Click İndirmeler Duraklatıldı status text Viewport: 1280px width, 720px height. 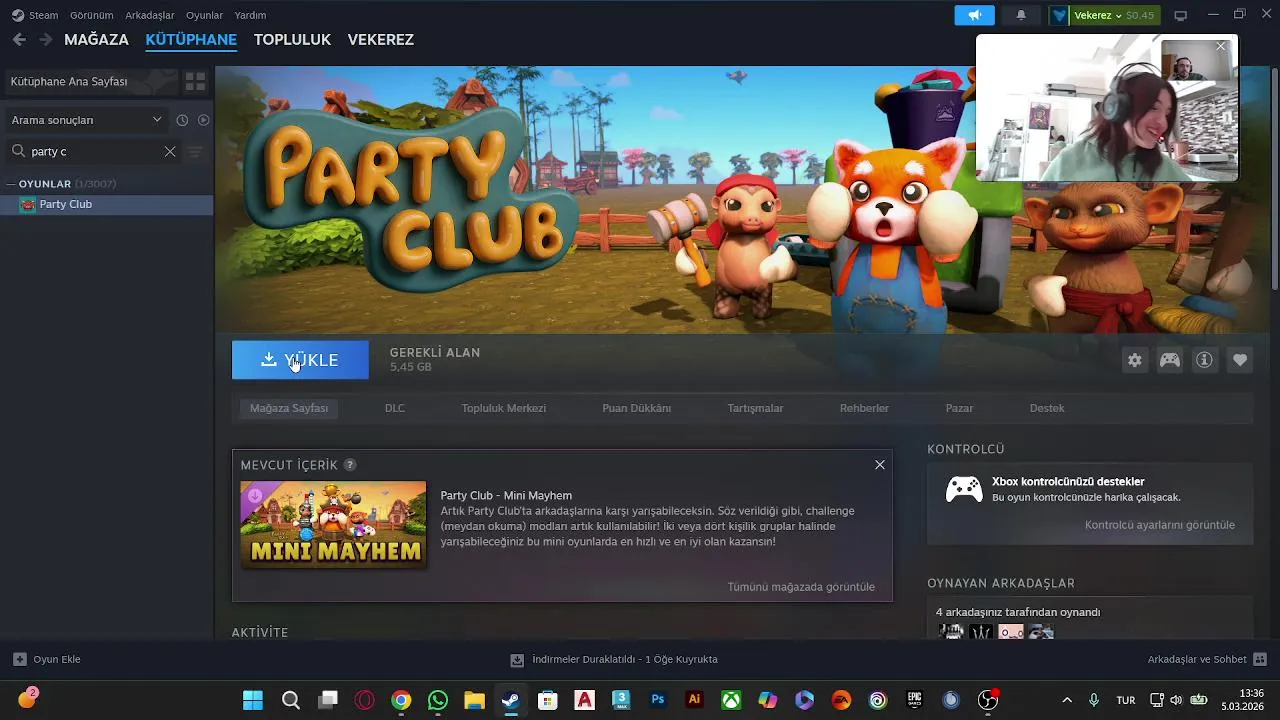click(x=625, y=660)
